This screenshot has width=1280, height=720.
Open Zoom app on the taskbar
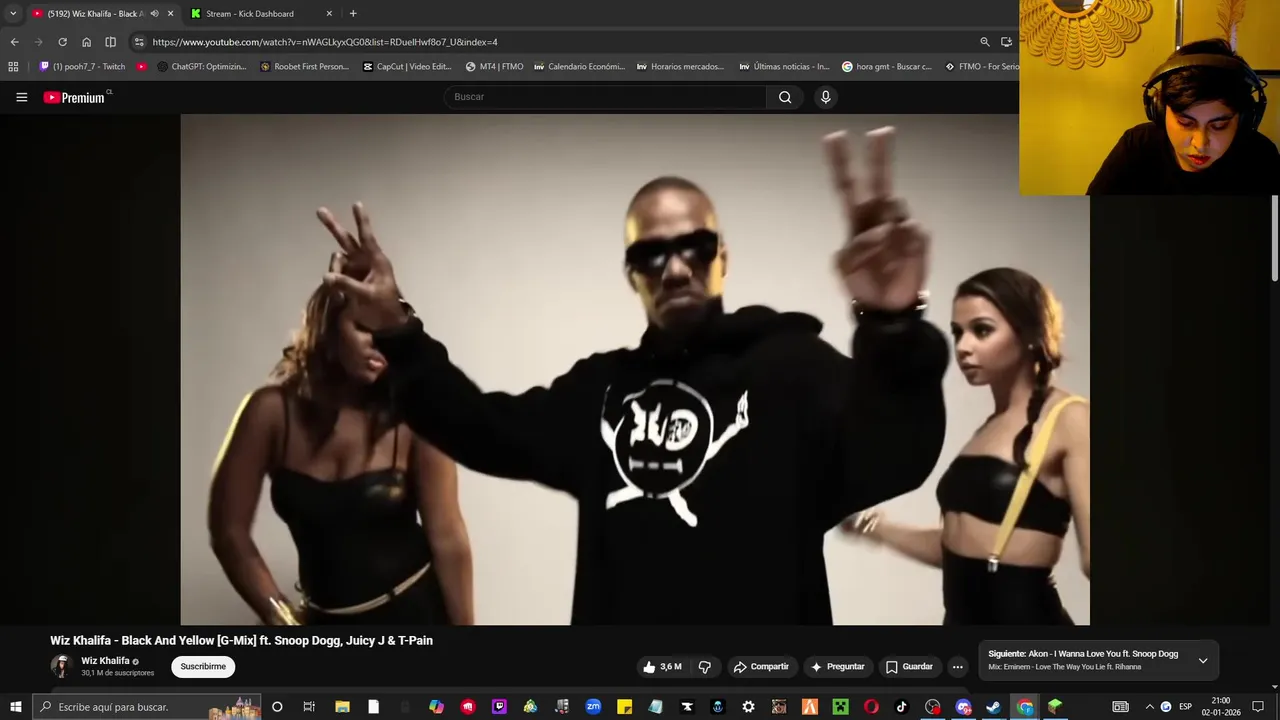click(x=593, y=707)
